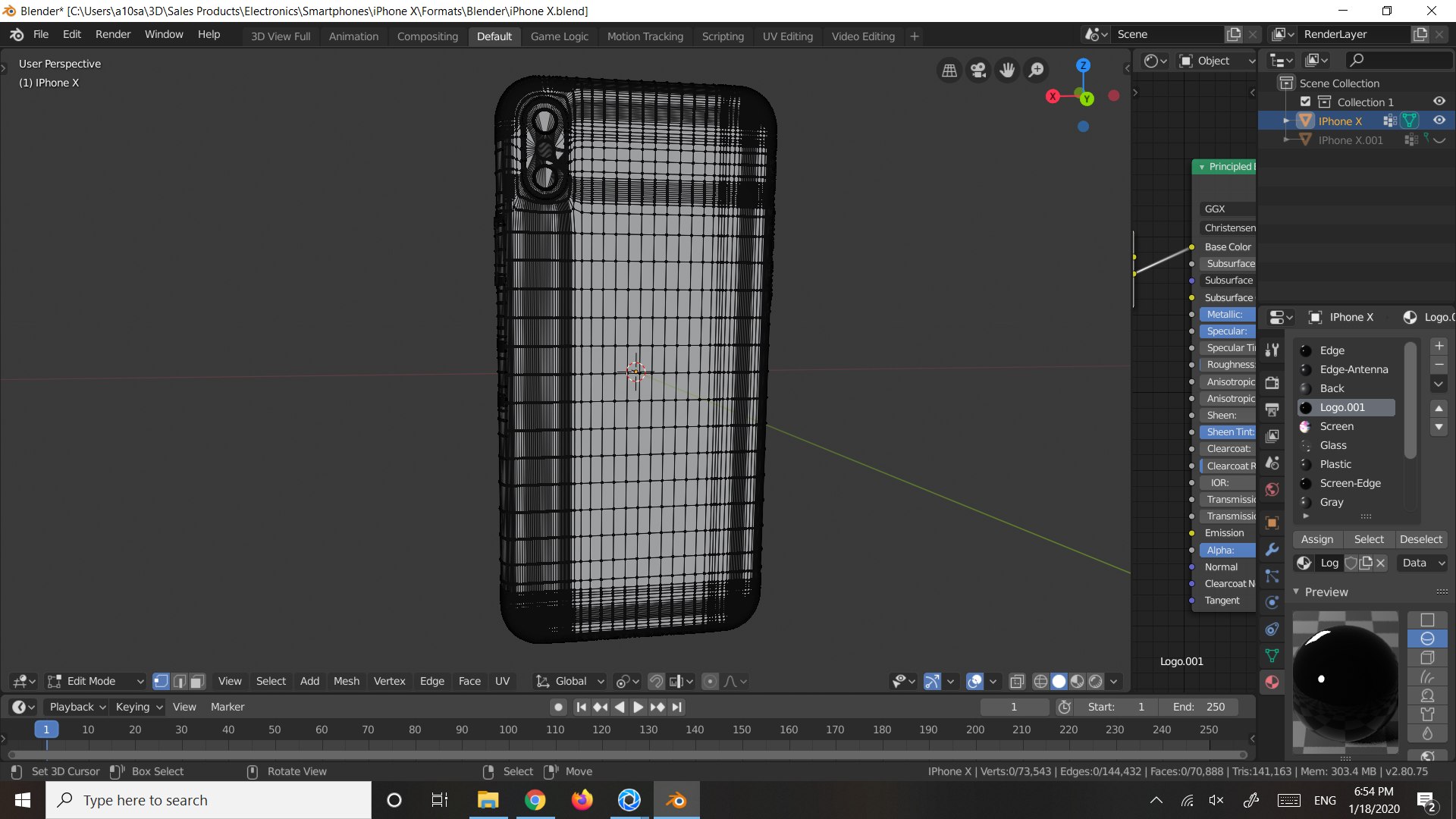
Task: Open the Render menu
Action: tap(113, 34)
